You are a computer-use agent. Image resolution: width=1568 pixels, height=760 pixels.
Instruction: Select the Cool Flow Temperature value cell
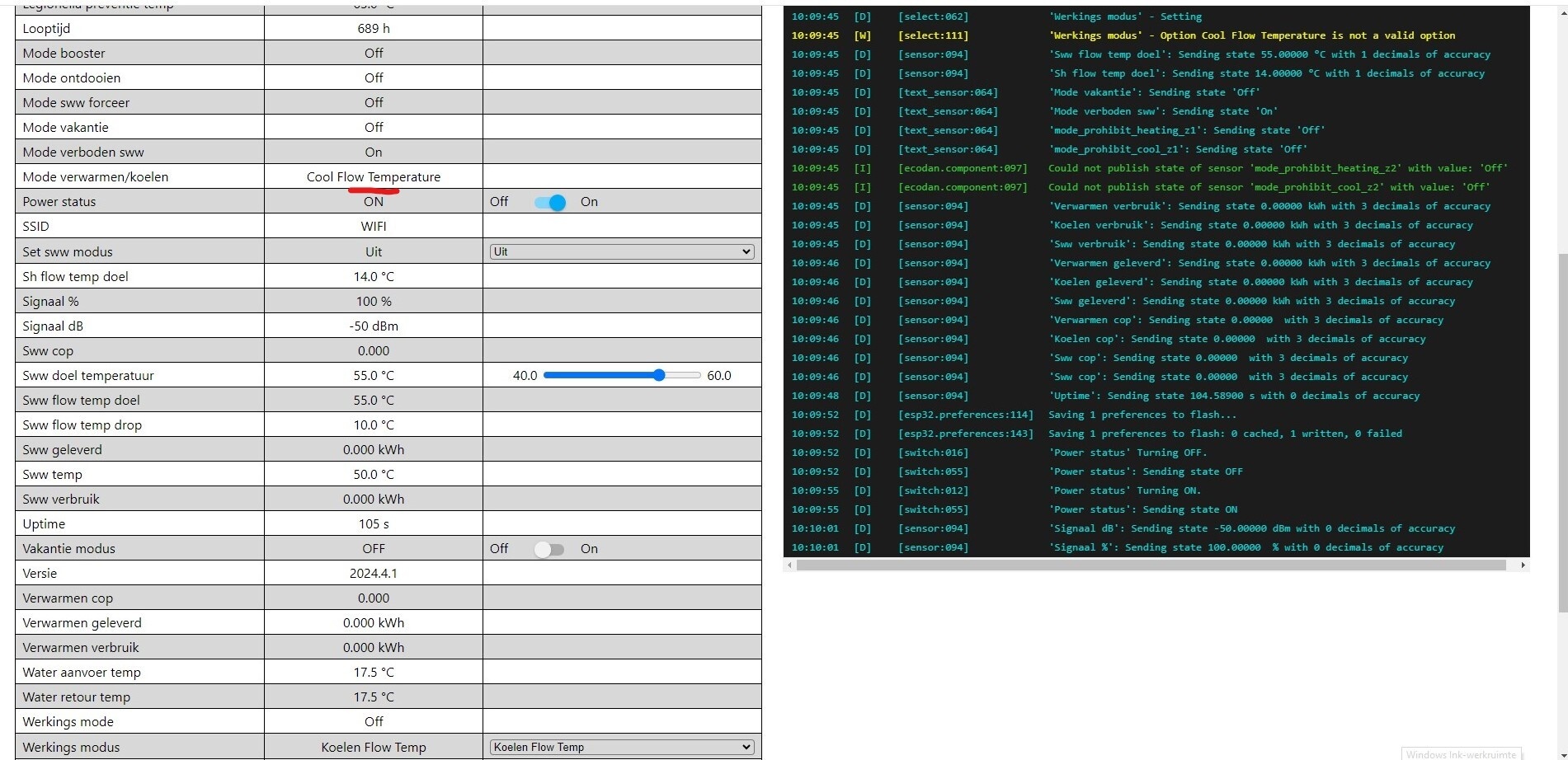click(374, 176)
